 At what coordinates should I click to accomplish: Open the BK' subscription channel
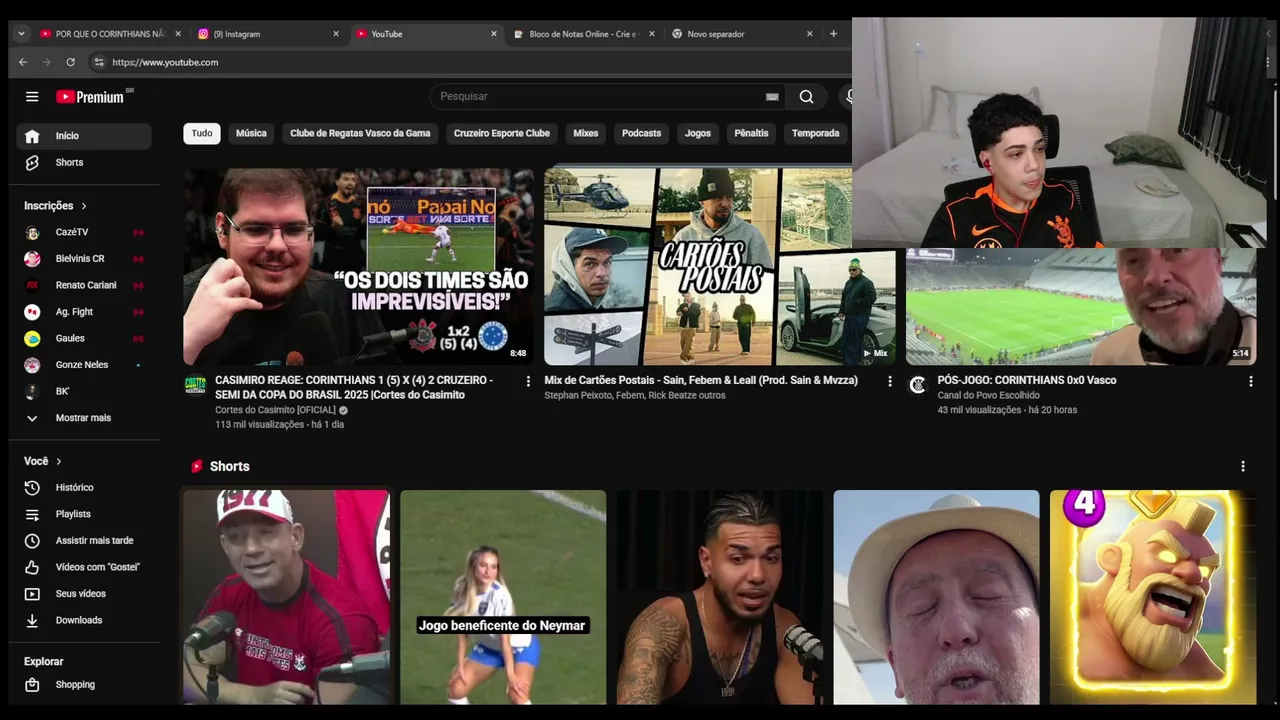[84, 391]
